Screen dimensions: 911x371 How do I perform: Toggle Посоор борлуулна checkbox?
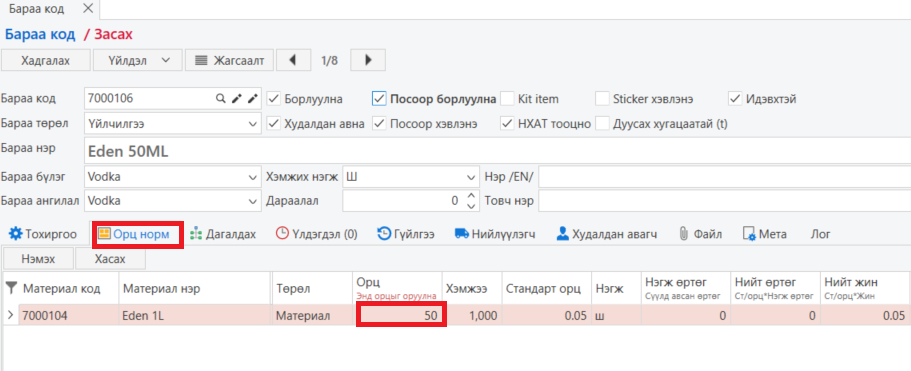[379, 99]
